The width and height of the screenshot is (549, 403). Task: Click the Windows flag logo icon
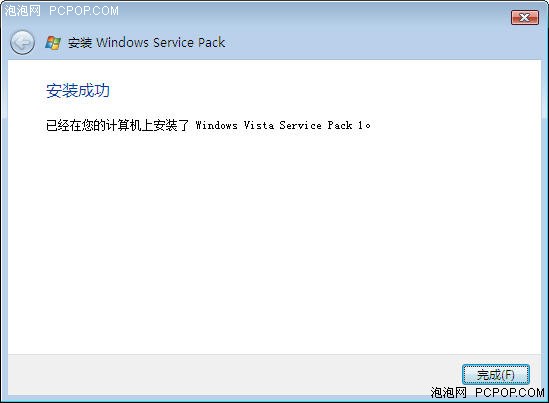click(x=53, y=43)
